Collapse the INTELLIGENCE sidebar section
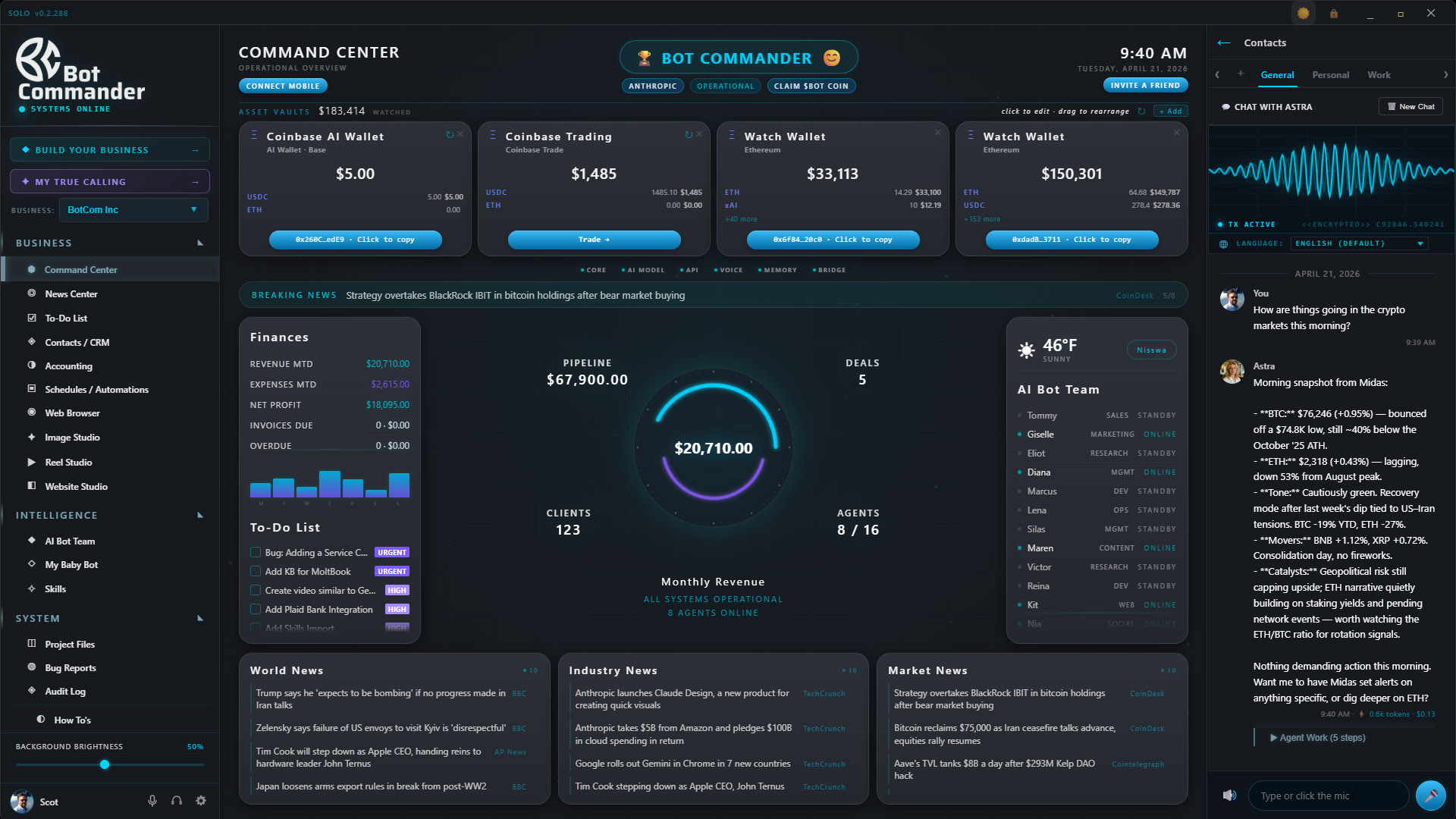1456x819 pixels. [200, 515]
